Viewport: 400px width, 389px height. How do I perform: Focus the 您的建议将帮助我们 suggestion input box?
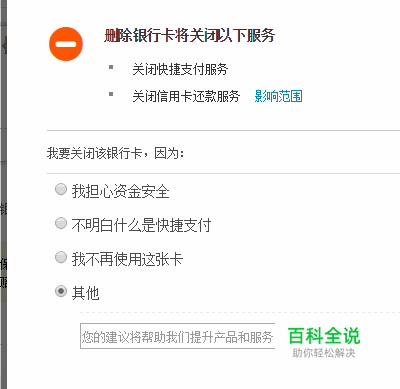click(178, 336)
